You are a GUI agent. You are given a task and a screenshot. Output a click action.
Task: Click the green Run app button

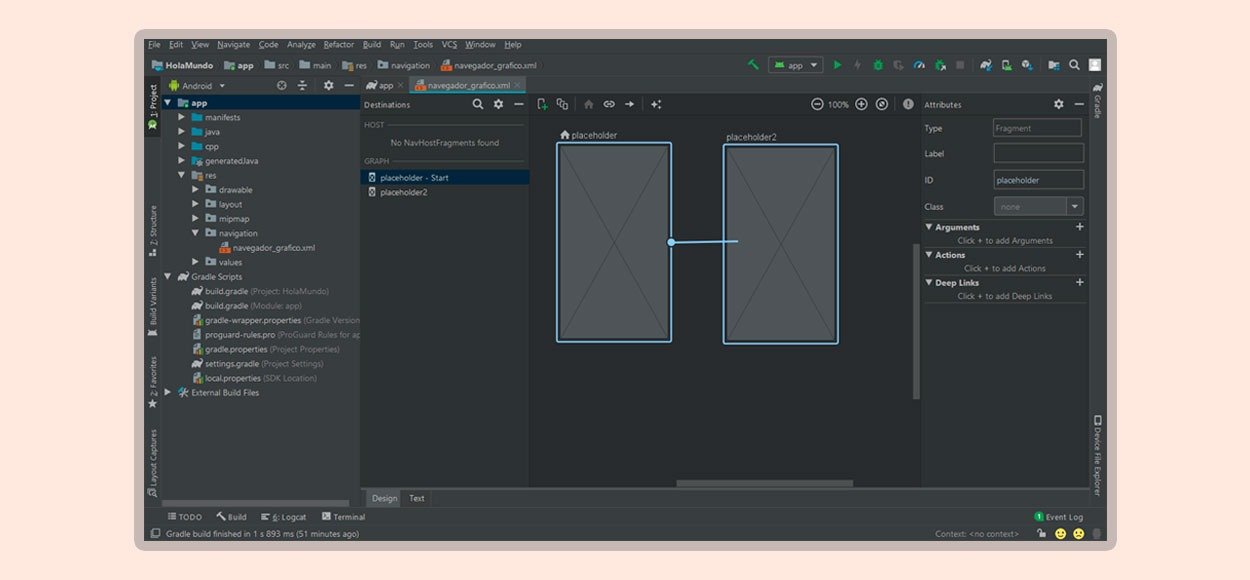(x=838, y=65)
